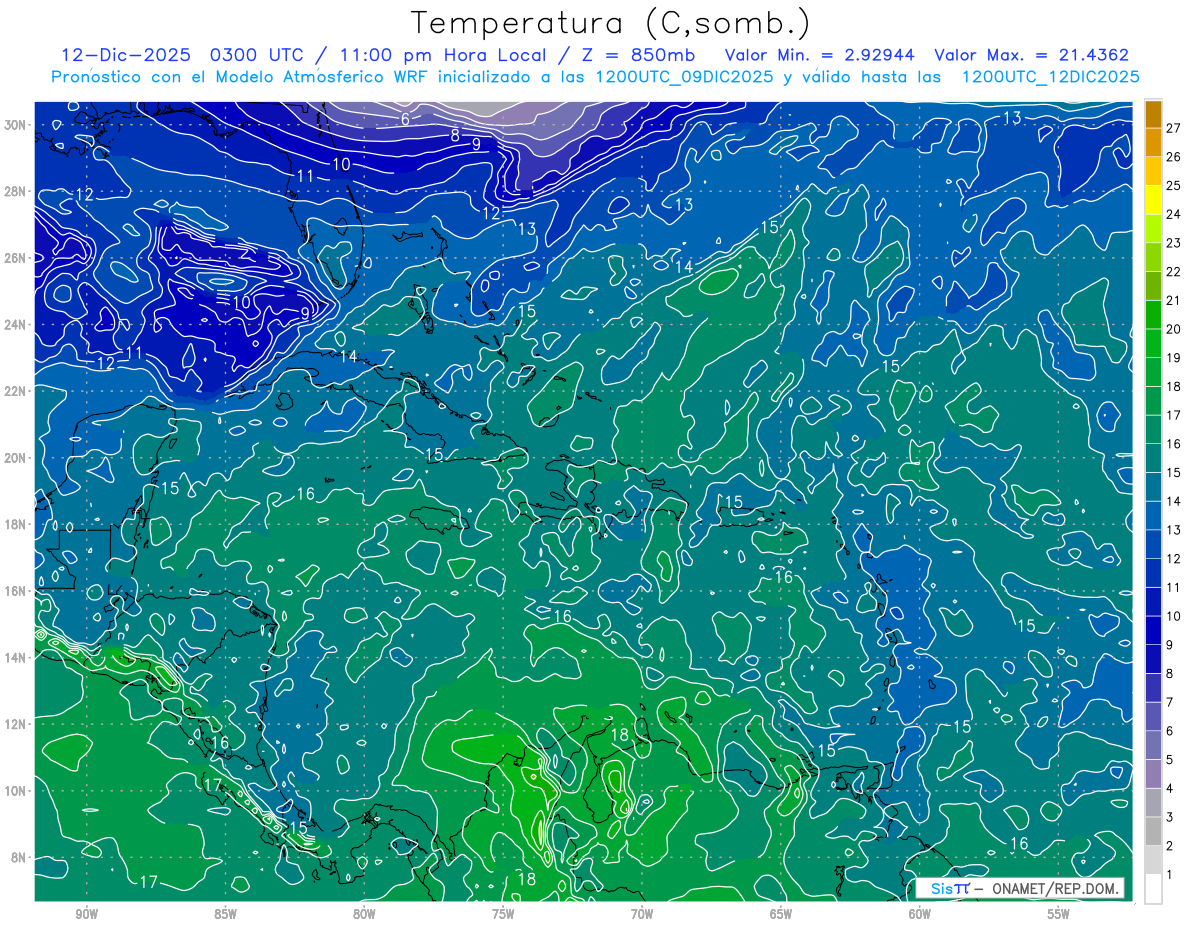Click the color bar label 25
This screenshot has height=927, width=1200.
(1174, 185)
